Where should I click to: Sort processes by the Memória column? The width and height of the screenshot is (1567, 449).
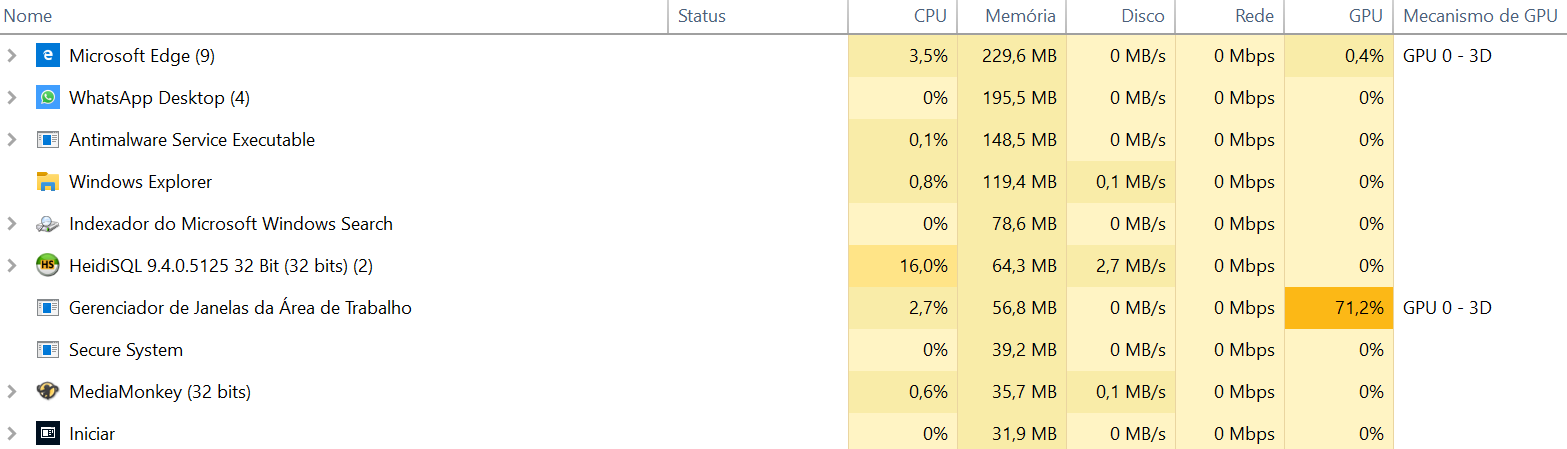(1020, 16)
